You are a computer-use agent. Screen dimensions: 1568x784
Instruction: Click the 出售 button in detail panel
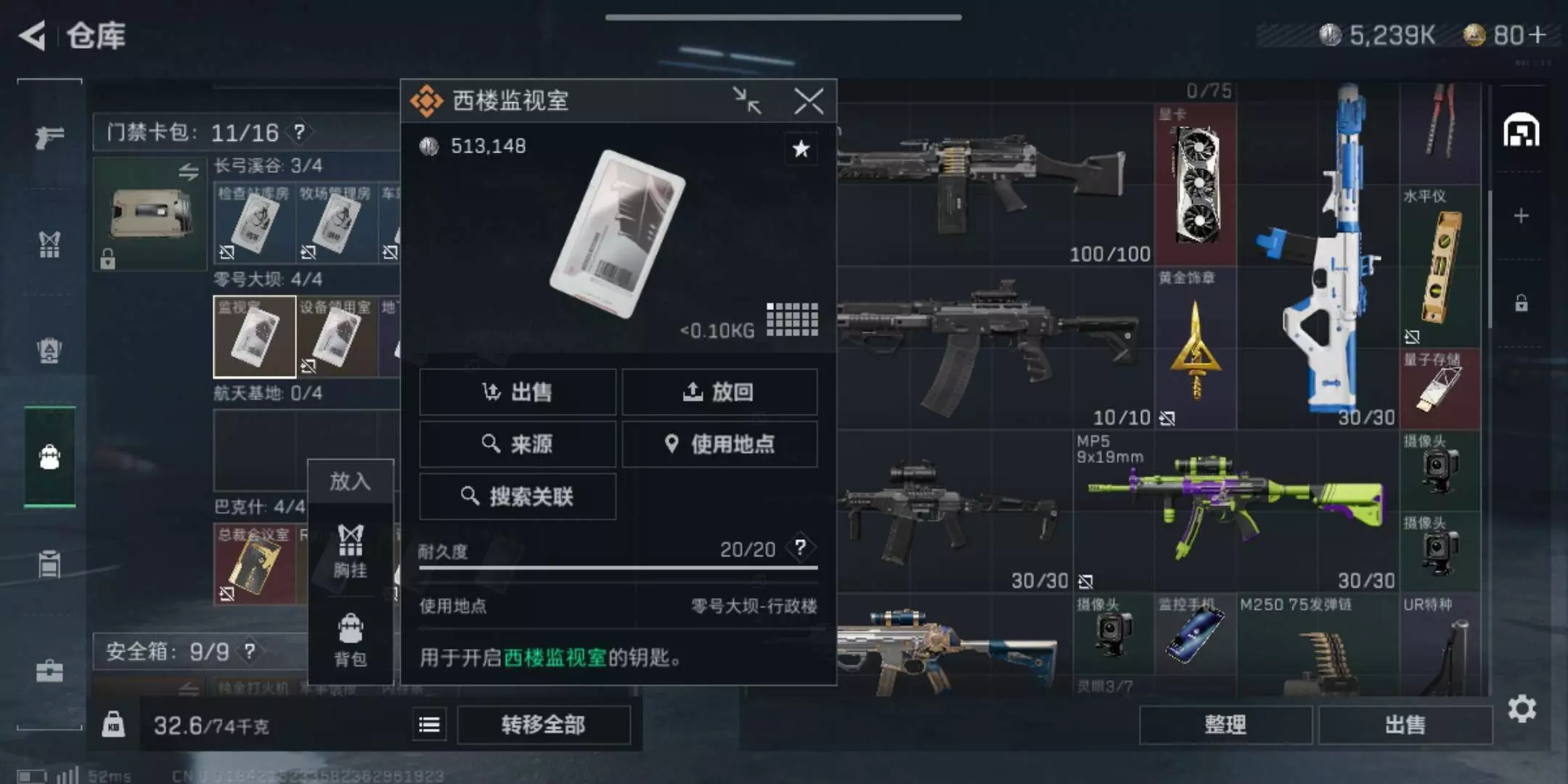pos(518,392)
